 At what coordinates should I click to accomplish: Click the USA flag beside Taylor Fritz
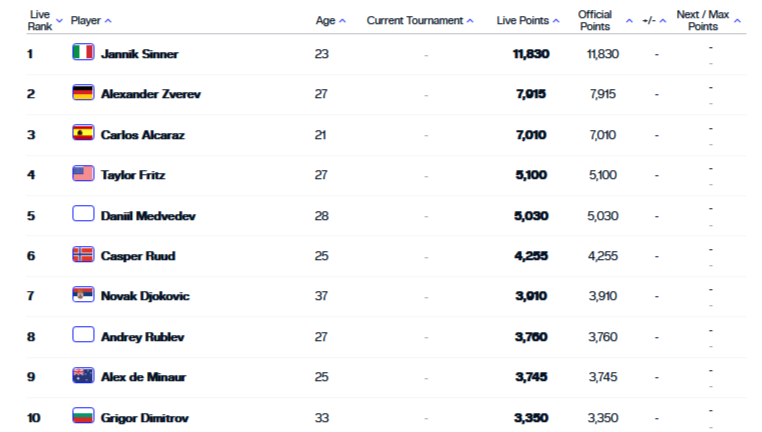(83, 174)
